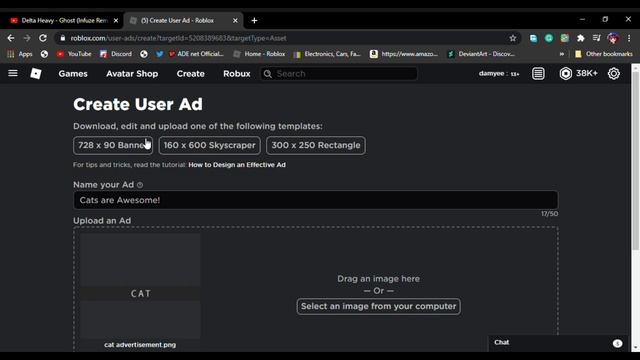Viewport: 640px width, 360px height.
Task: Open the Robux menu item
Action: [237, 74]
